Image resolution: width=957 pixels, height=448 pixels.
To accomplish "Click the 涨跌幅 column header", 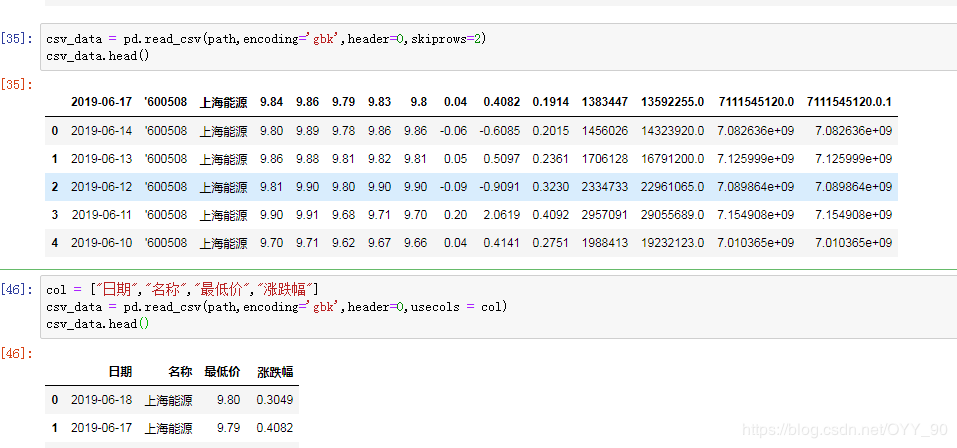I will pos(275,372).
